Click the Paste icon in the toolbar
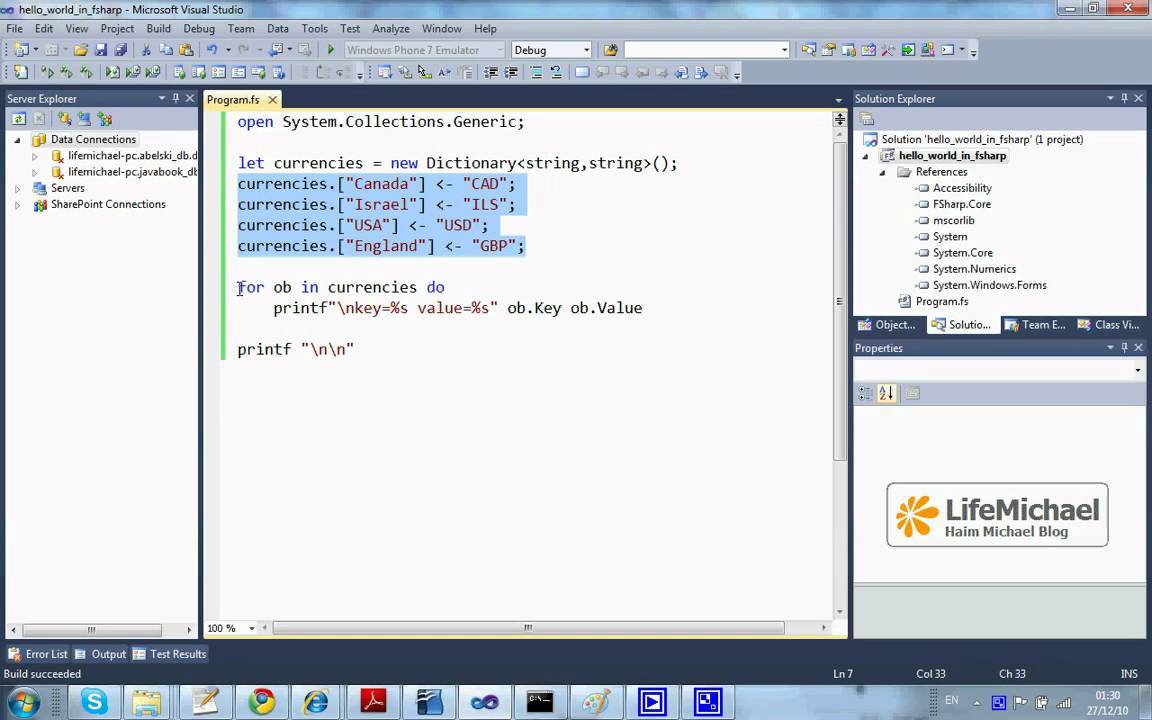1152x720 pixels. (x=186, y=50)
